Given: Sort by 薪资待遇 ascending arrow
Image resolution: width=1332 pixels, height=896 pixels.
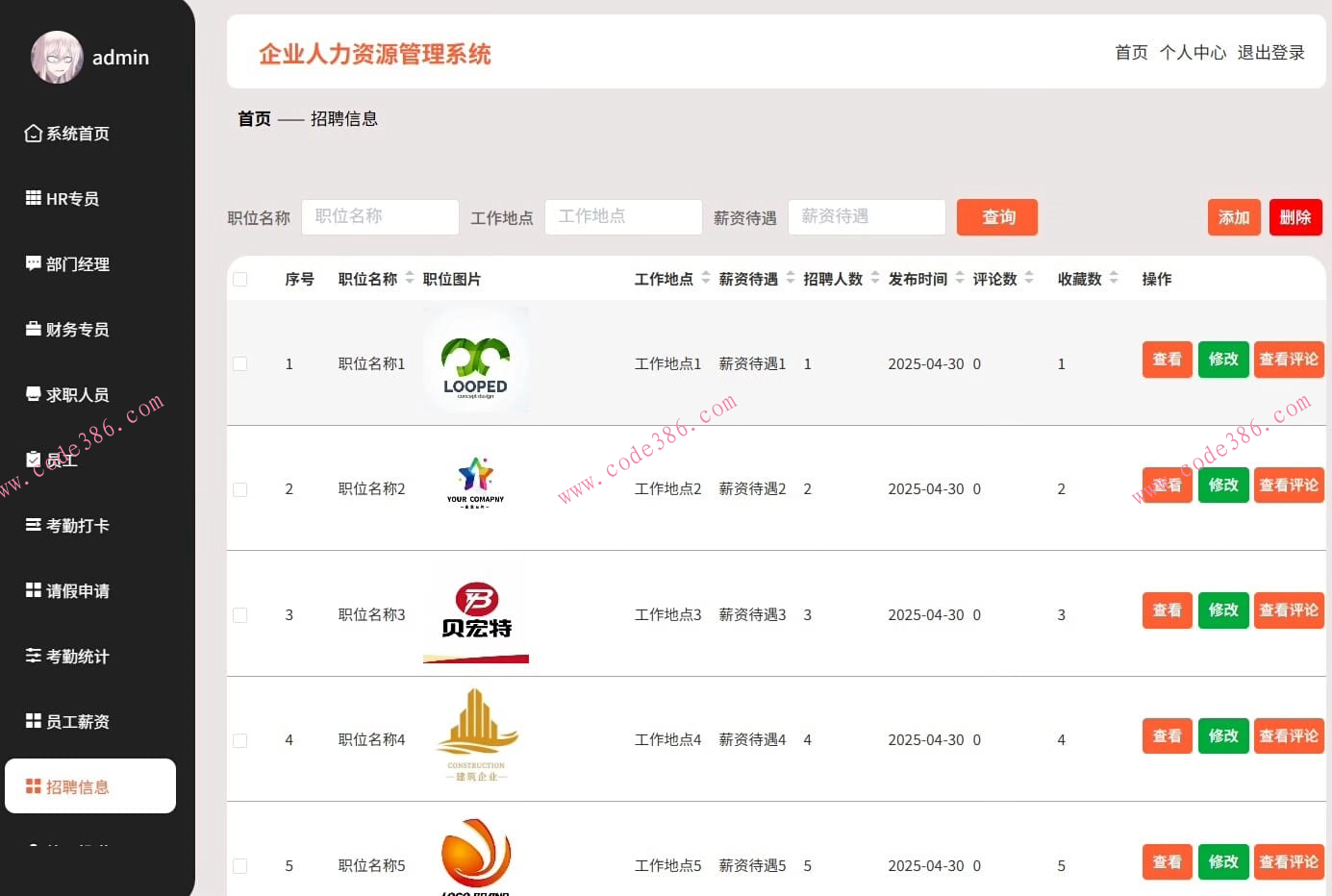Looking at the screenshot, I should (791, 275).
